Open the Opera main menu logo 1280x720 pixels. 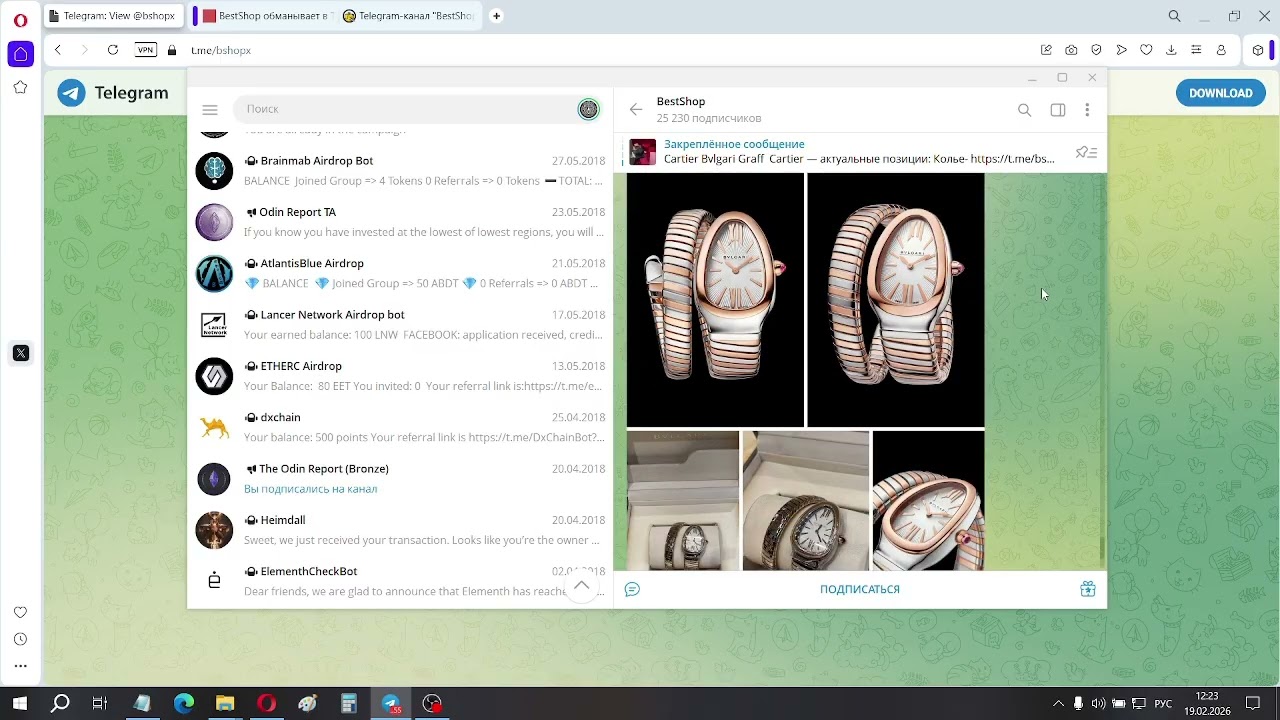click(20, 20)
